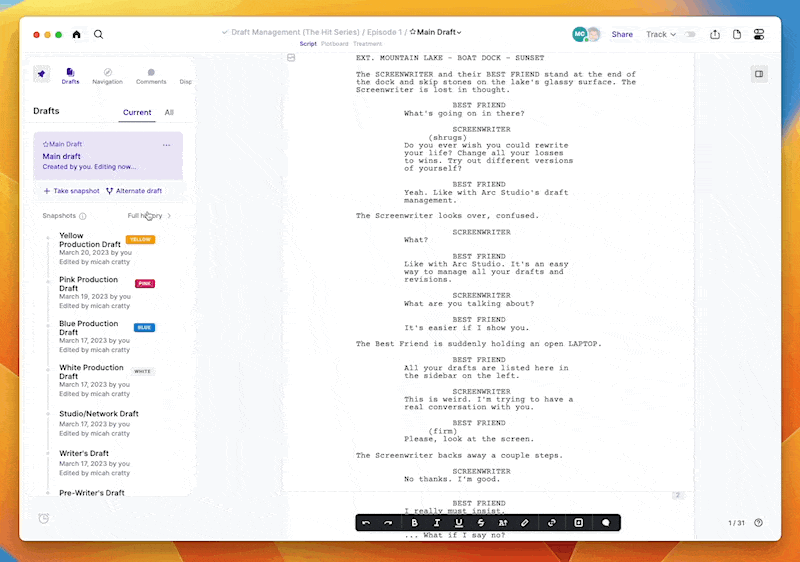Screen dimensions: 800x562
Task: Open Draft Management (The Hit Series) breadcrumb
Action: 295,32
